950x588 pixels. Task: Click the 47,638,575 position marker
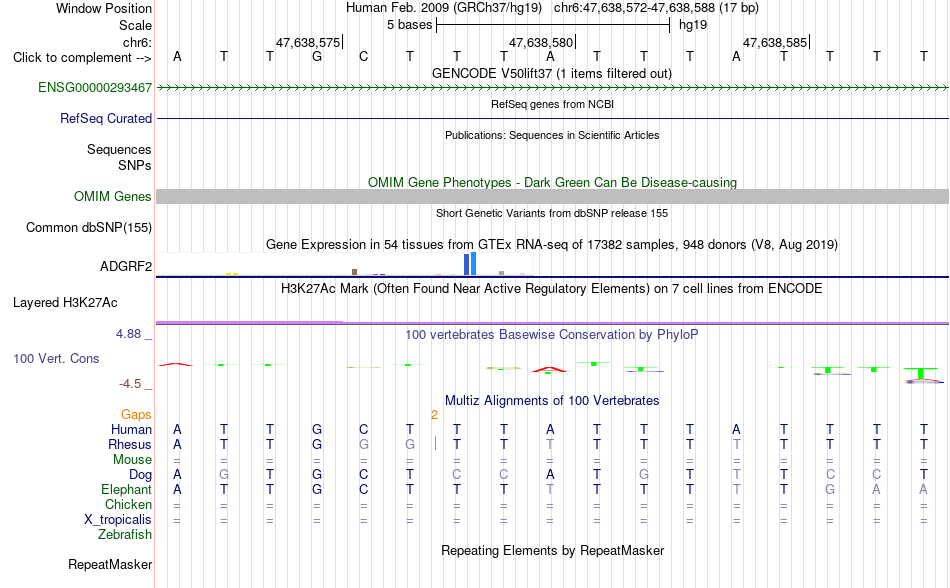(x=308, y=42)
